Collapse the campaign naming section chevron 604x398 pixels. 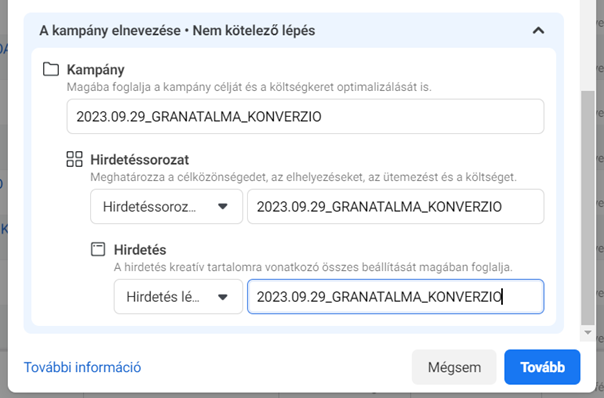coord(538,30)
